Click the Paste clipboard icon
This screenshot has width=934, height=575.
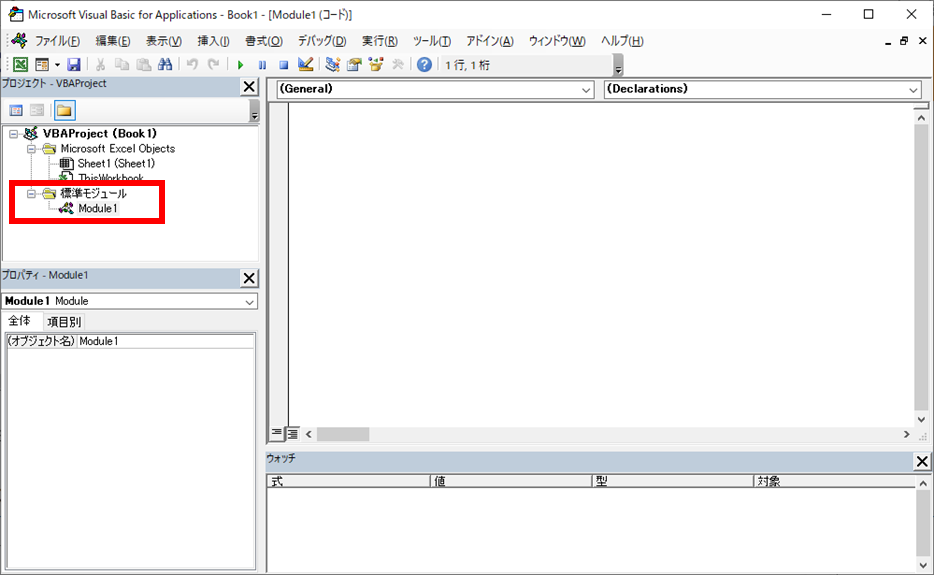click(x=144, y=64)
